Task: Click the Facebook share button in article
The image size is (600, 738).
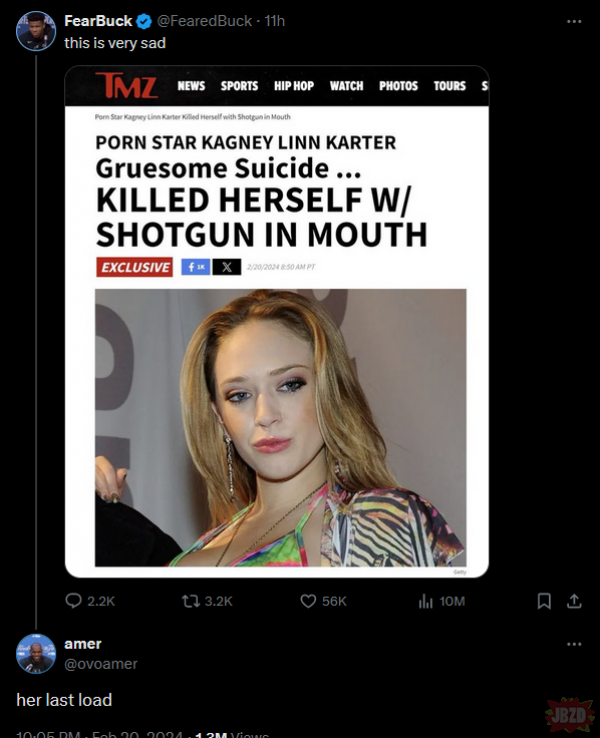Action: 194,267
